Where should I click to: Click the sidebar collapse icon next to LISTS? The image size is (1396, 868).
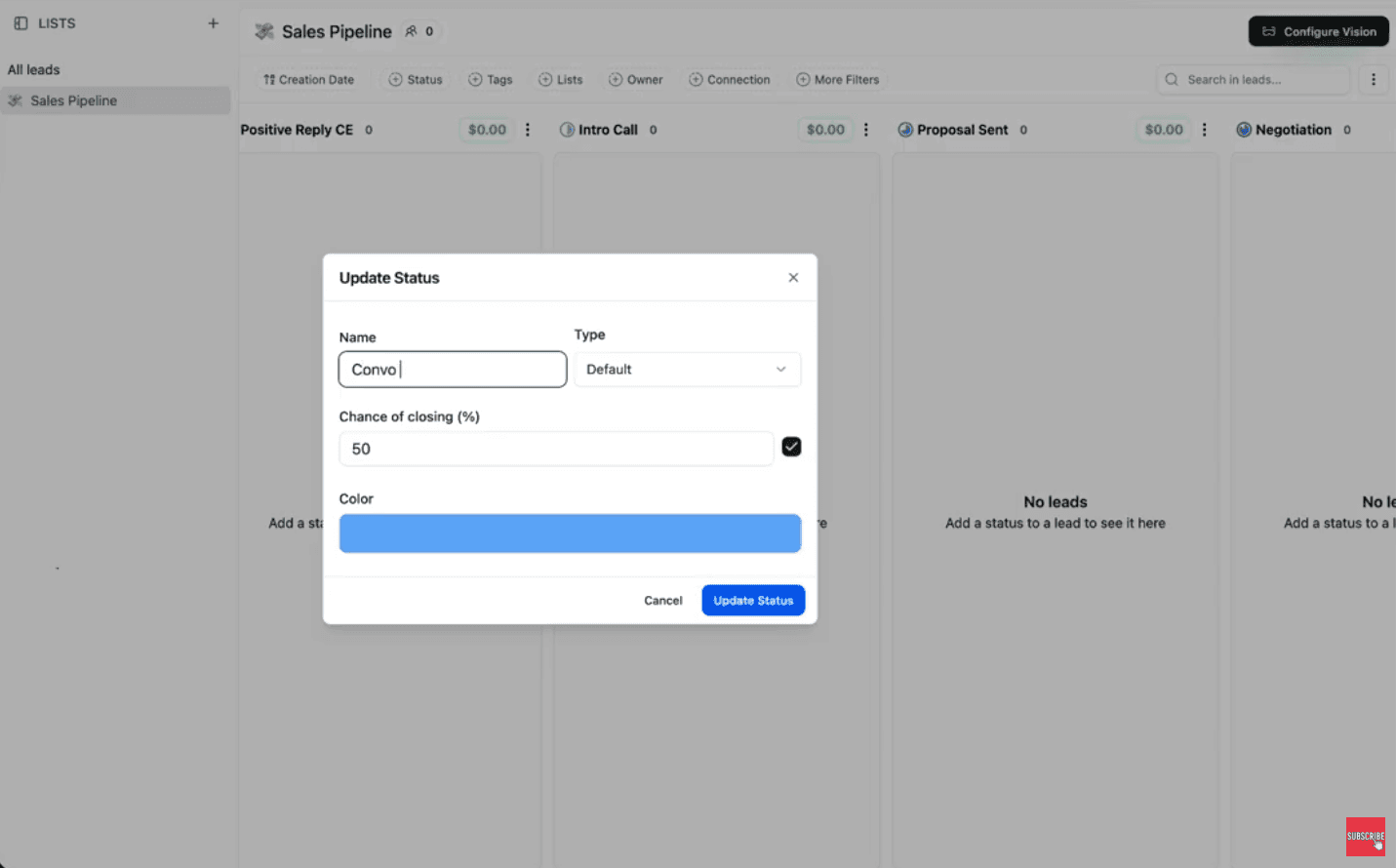click(20, 22)
